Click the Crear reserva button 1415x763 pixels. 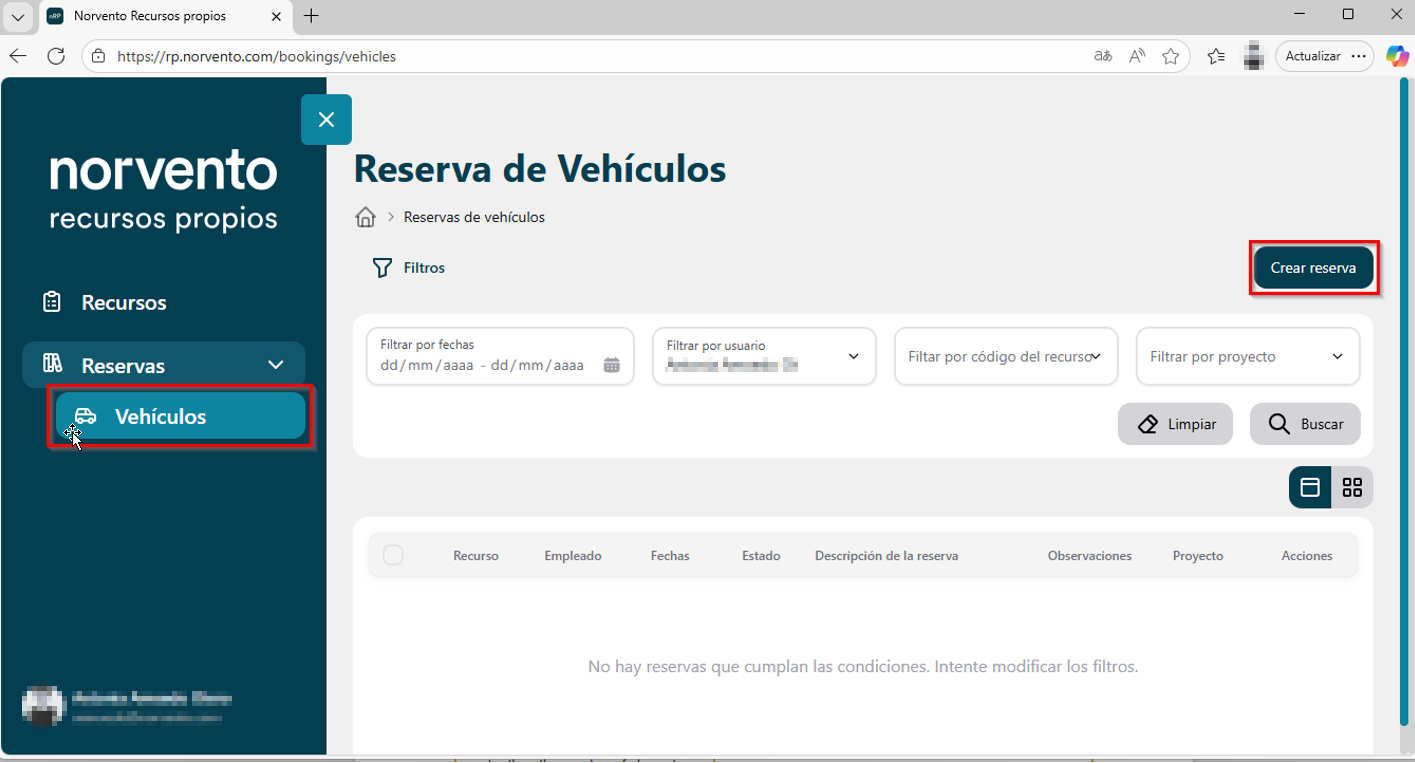(1313, 268)
